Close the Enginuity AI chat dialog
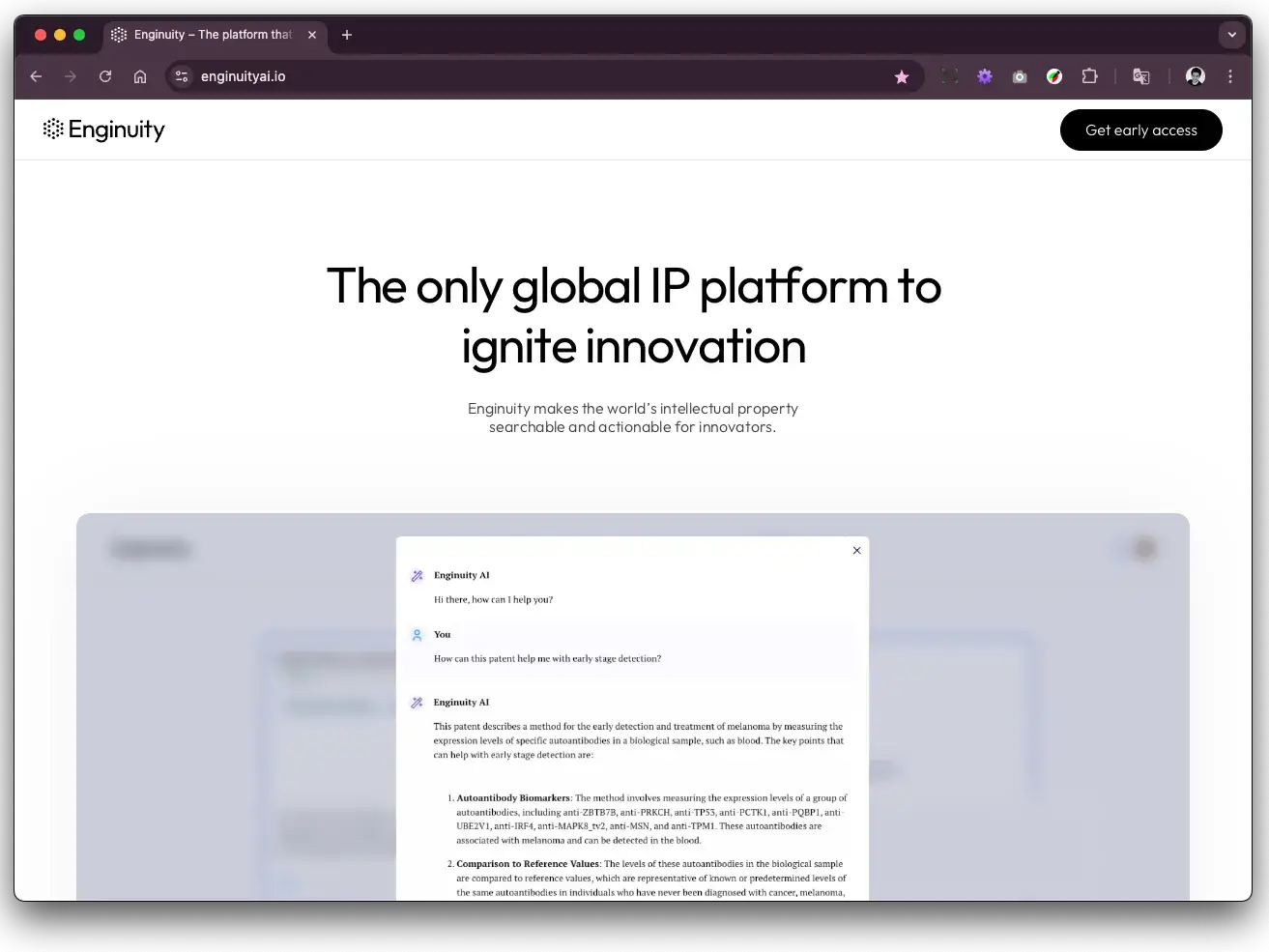Image resolution: width=1269 pixels, height=952 pixels. click(856, 551)
